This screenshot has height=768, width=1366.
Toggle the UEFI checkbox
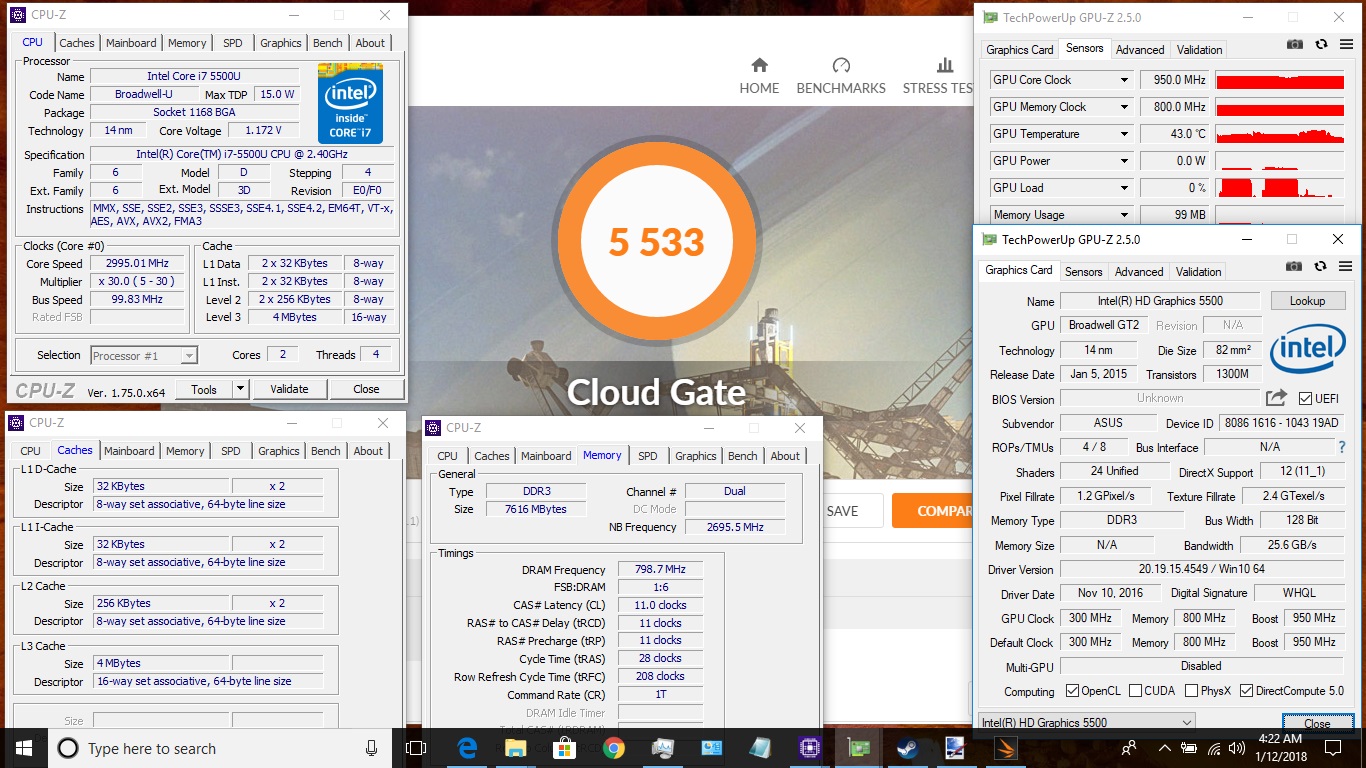(x=1305, y=399)
